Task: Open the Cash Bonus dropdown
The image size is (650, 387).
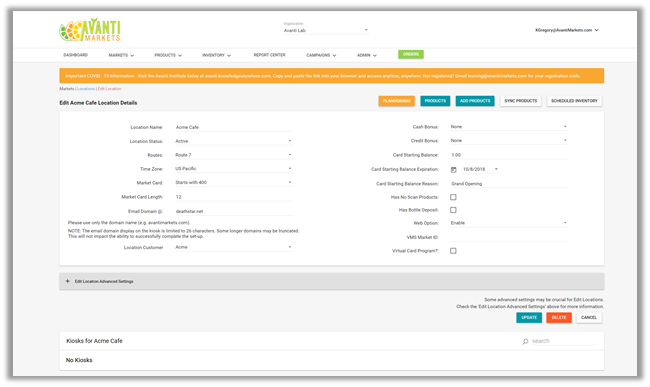Action: [x=509, y=127]
